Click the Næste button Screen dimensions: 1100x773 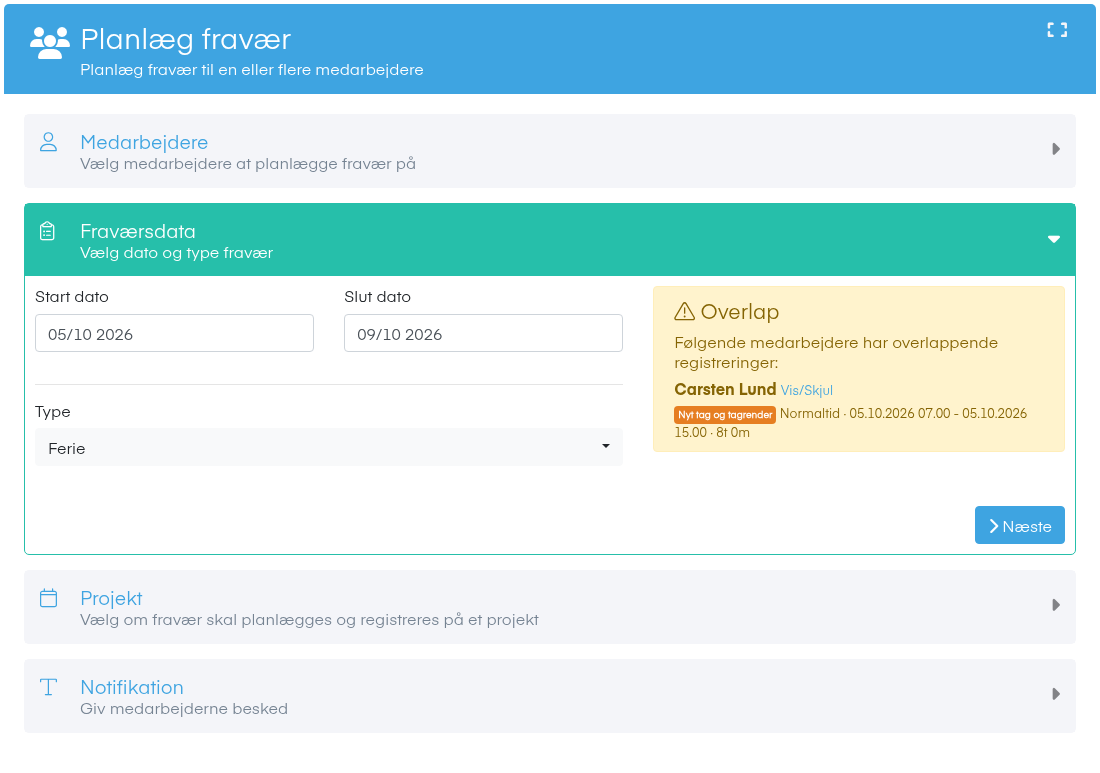click(1019, 525)
